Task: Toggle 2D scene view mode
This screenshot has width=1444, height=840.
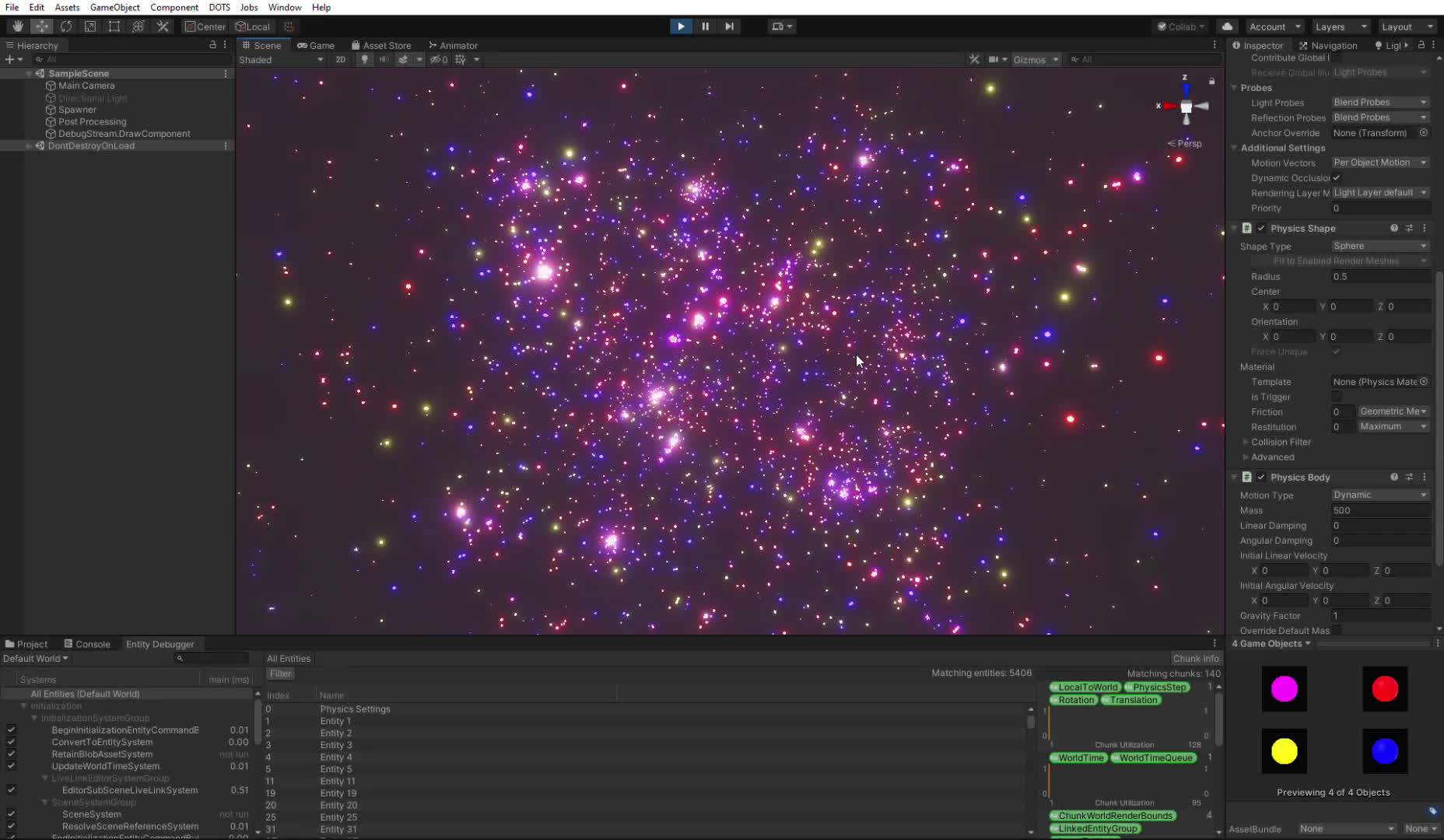Action: point(340,60)
